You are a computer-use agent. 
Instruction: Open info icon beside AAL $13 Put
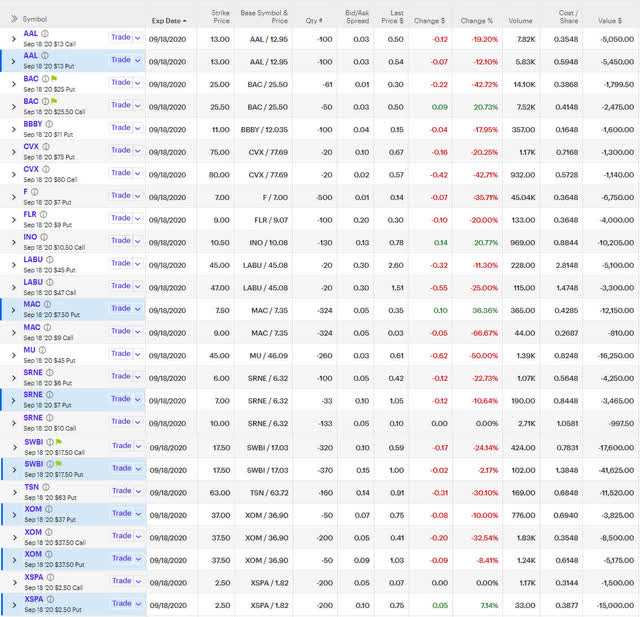45,55
